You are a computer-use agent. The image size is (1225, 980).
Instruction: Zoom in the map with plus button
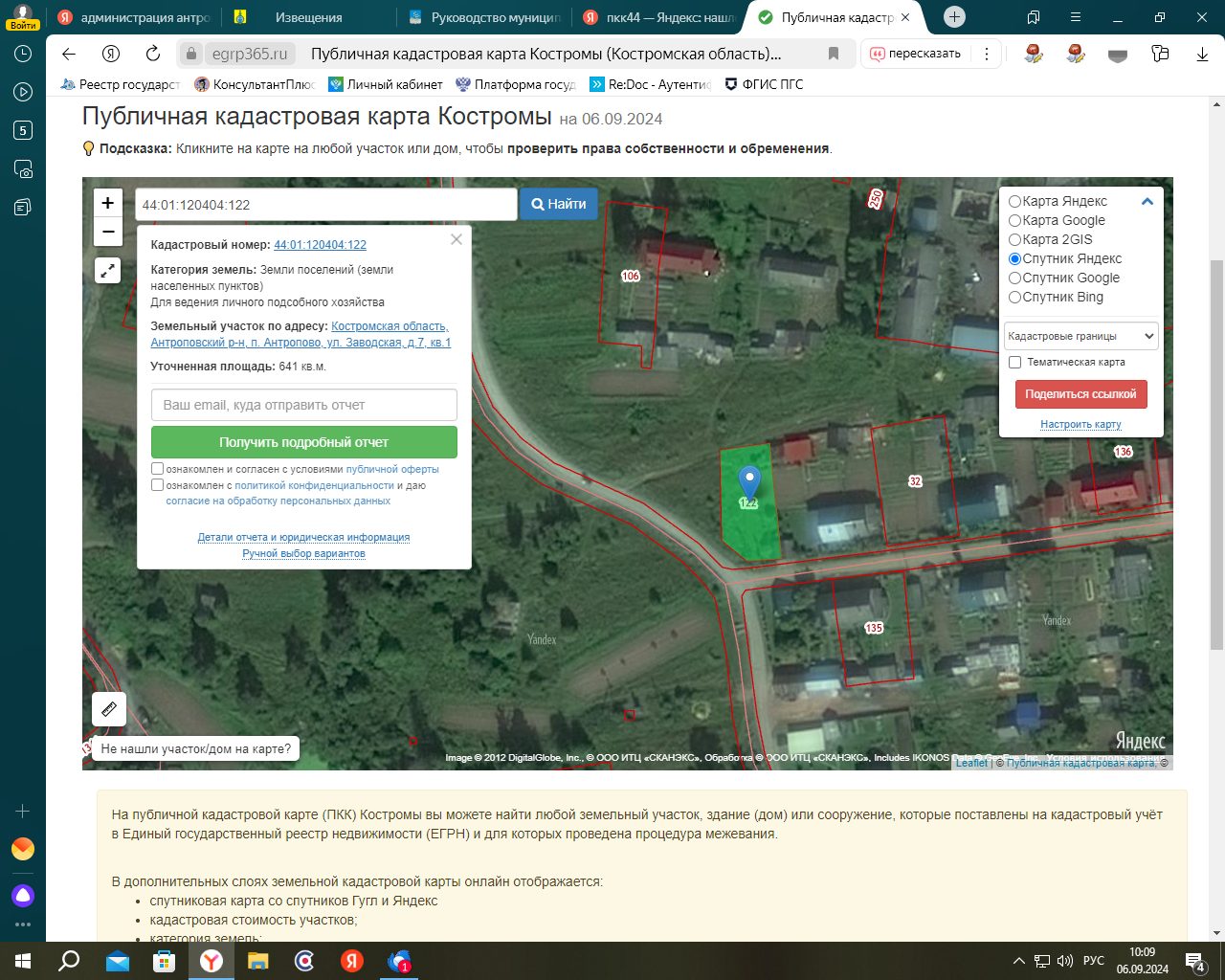point(108,203)
